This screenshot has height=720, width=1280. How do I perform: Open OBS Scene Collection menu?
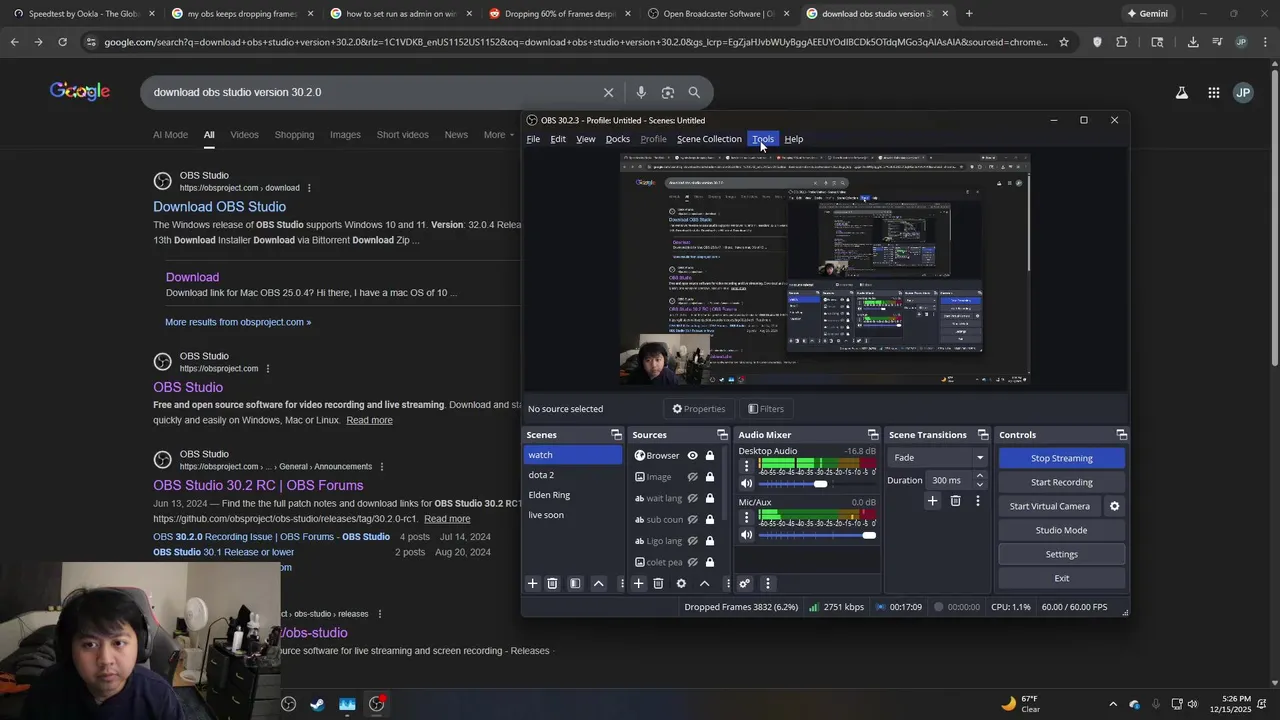709,139
